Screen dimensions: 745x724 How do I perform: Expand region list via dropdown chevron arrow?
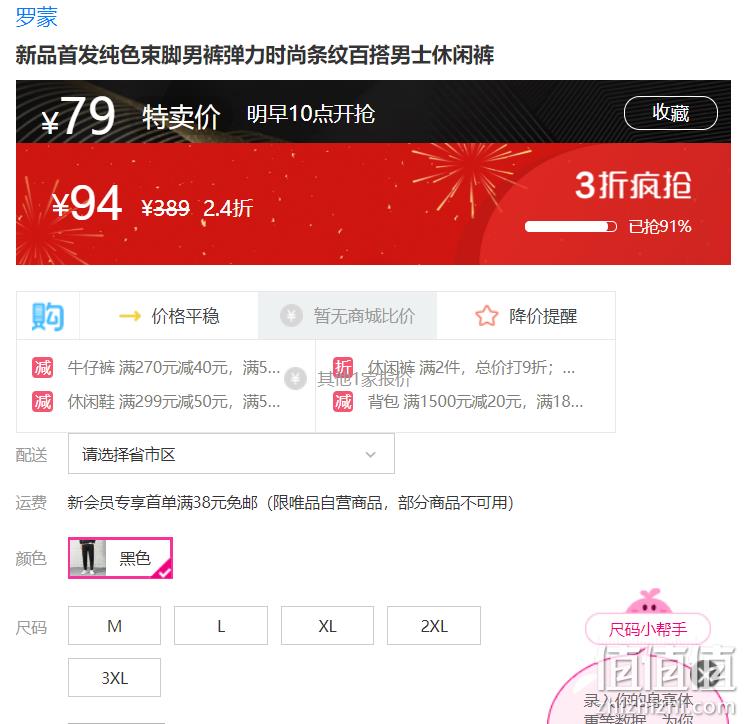[x=371, y=455]
